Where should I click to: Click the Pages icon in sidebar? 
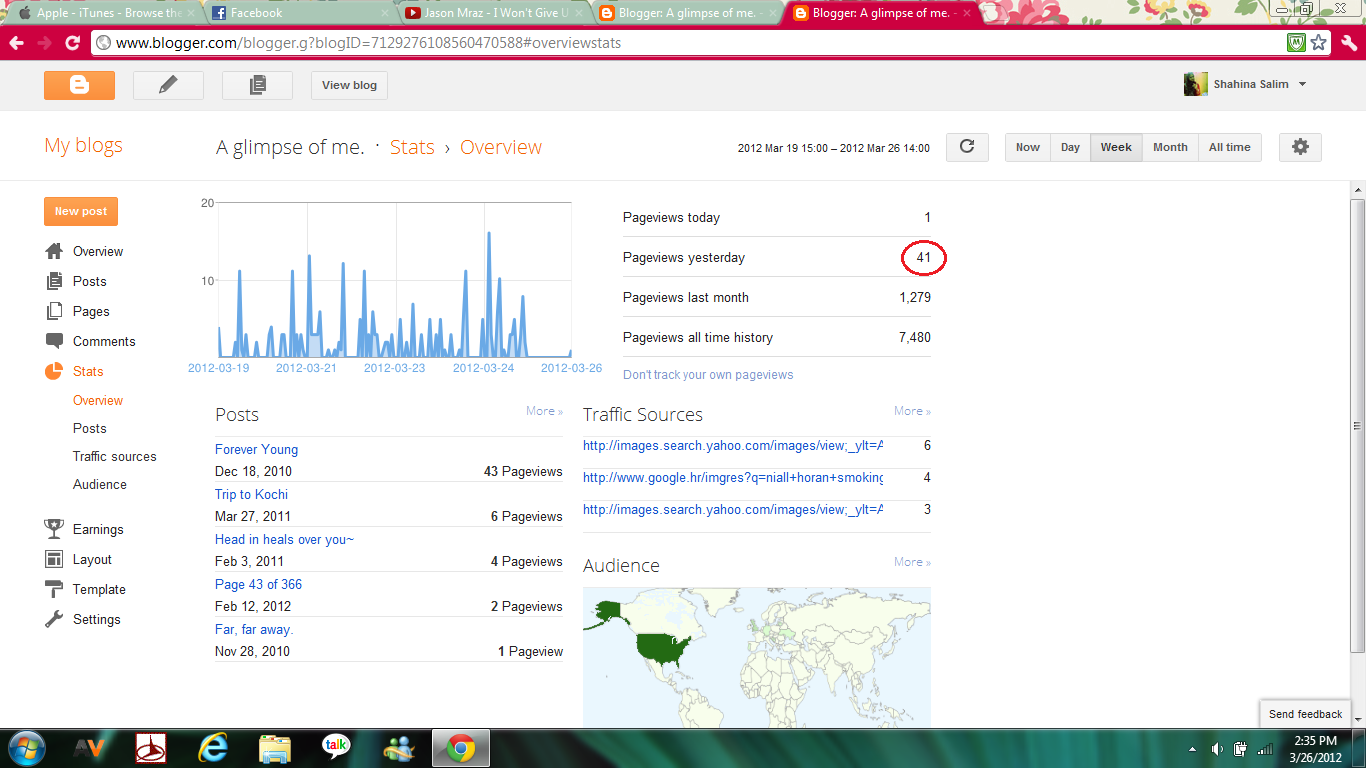pos(54,311)
